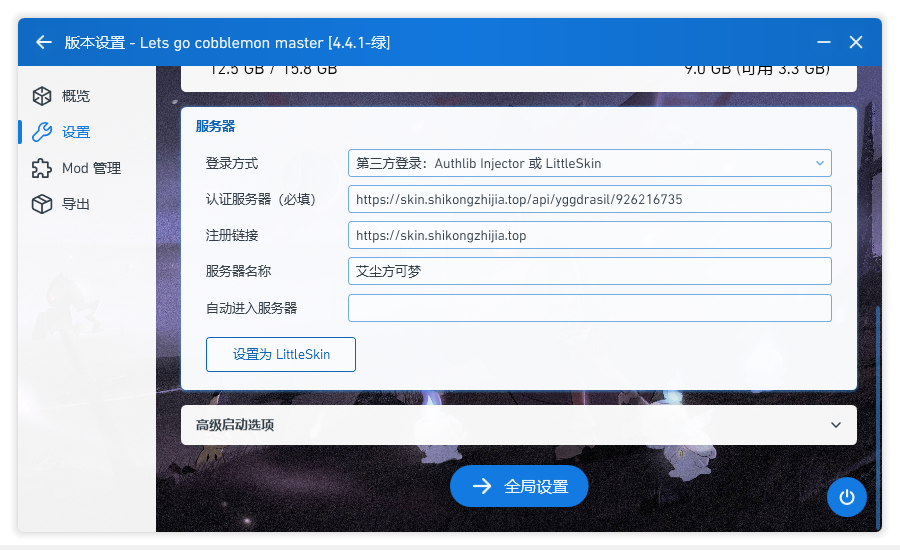Switch to the 概览 tab
The height and width of the screenshot is (550, 900).
pos(76,96)
